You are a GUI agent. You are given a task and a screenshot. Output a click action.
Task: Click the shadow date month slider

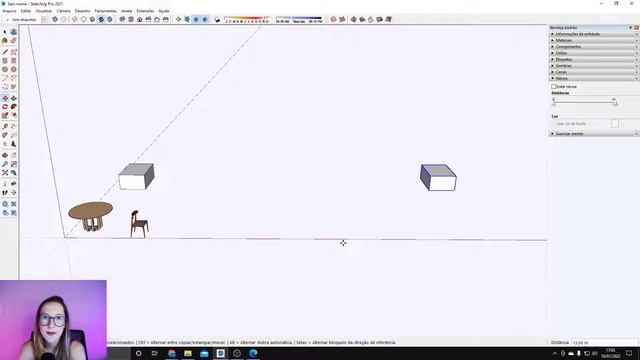247,20
